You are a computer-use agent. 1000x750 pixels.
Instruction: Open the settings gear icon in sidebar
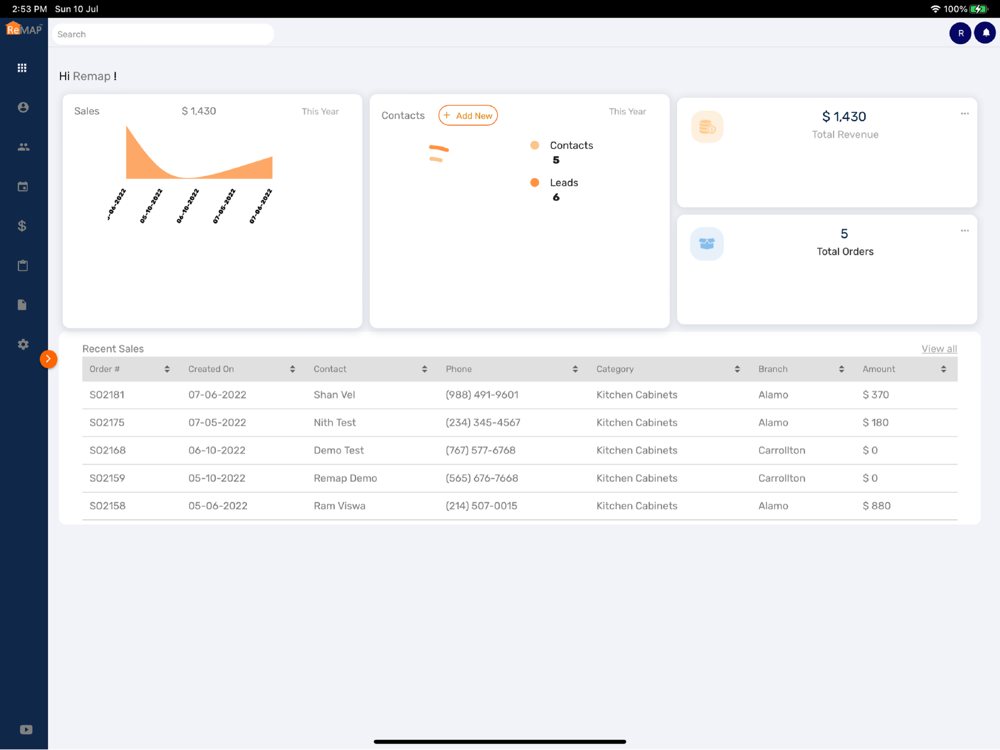[23, 344]
